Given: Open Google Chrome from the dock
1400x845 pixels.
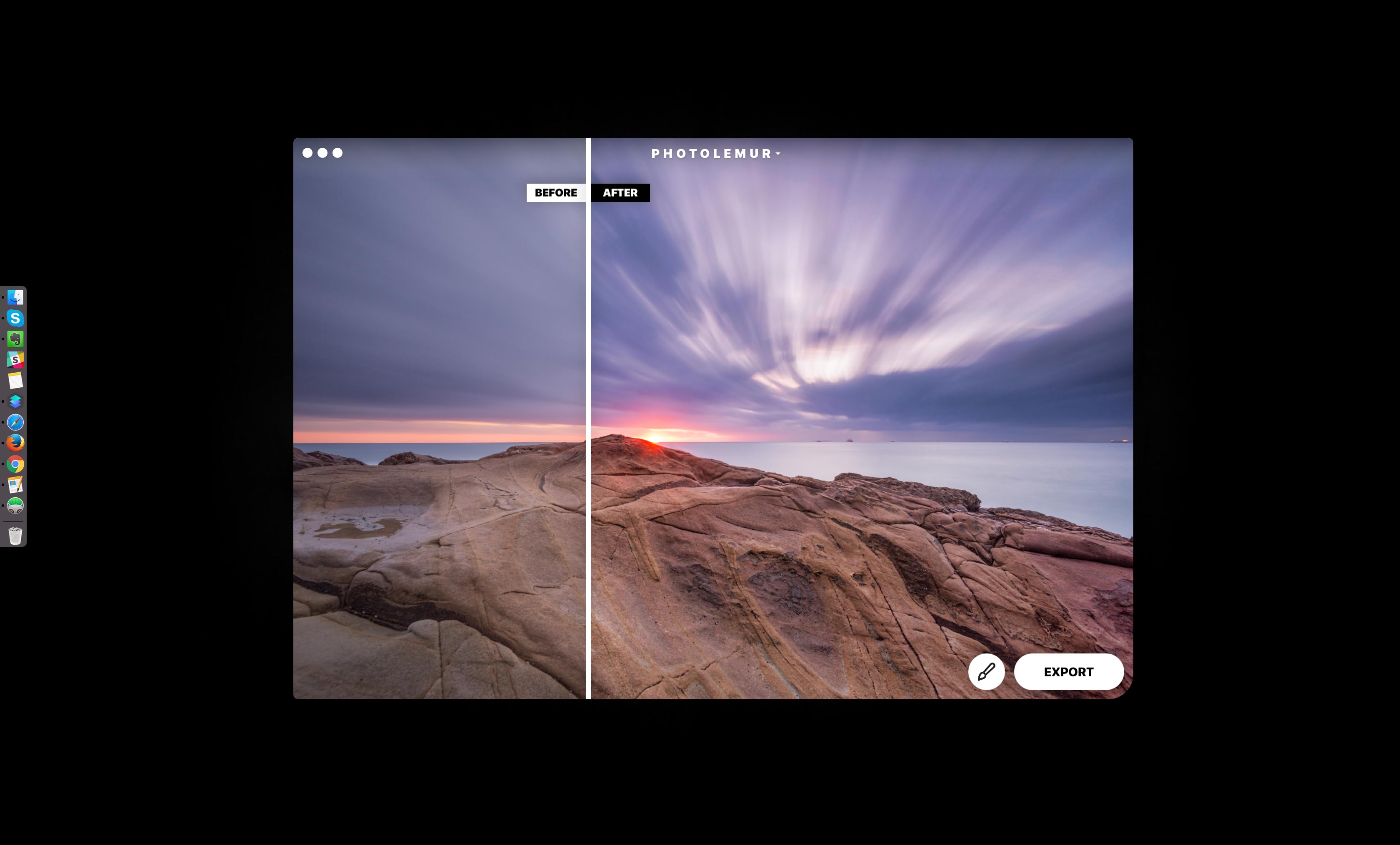Looking at the screenshot, I should point(15,464).
